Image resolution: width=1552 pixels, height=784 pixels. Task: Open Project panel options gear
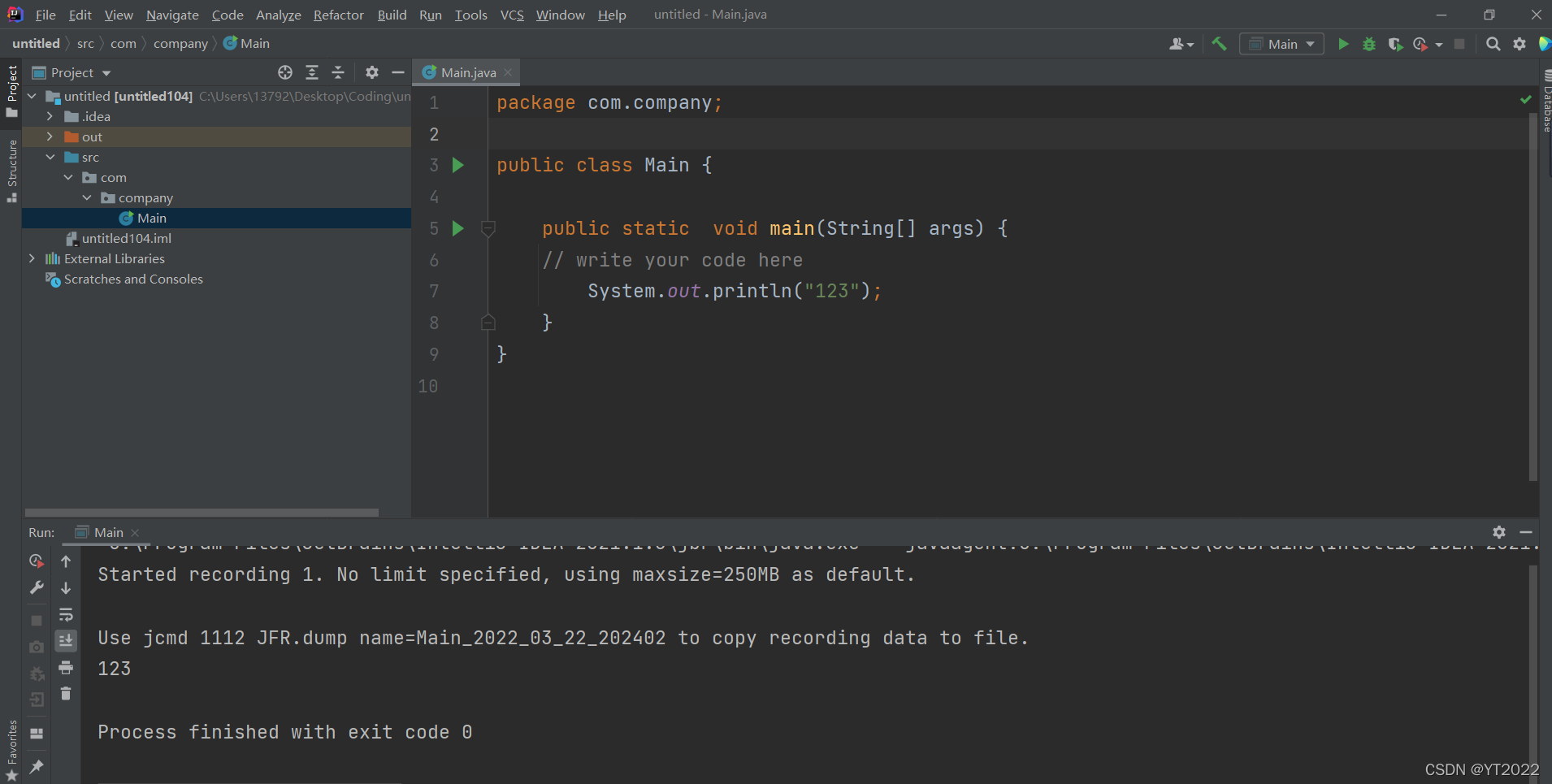[x=372, y=72]
